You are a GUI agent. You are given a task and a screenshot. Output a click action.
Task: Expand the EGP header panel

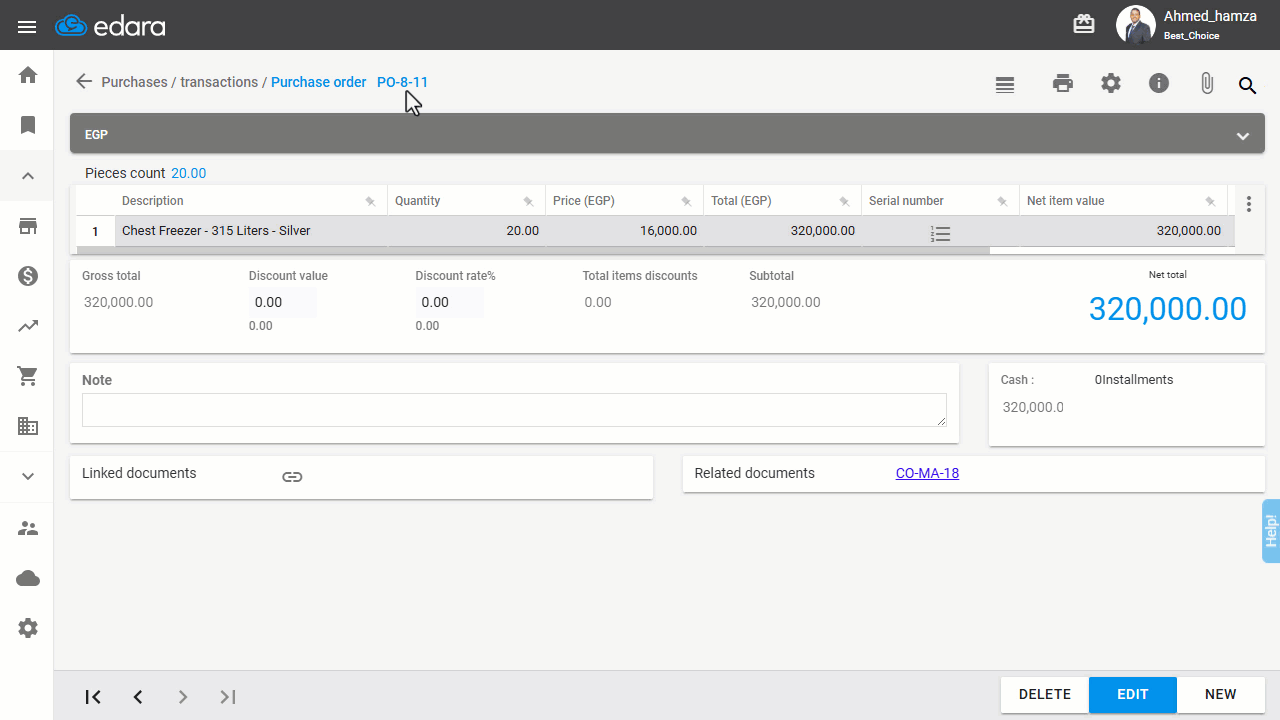pyautogui.click(x=1243, y=136)
